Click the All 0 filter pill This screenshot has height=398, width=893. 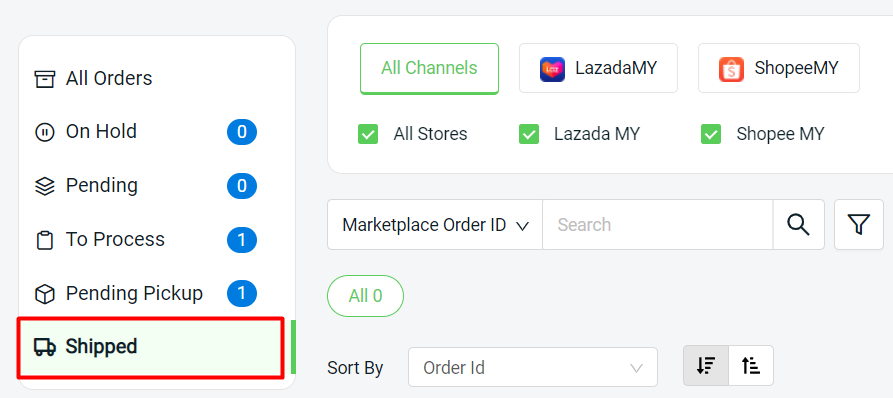pyautogui.click(x=365, y=296)
